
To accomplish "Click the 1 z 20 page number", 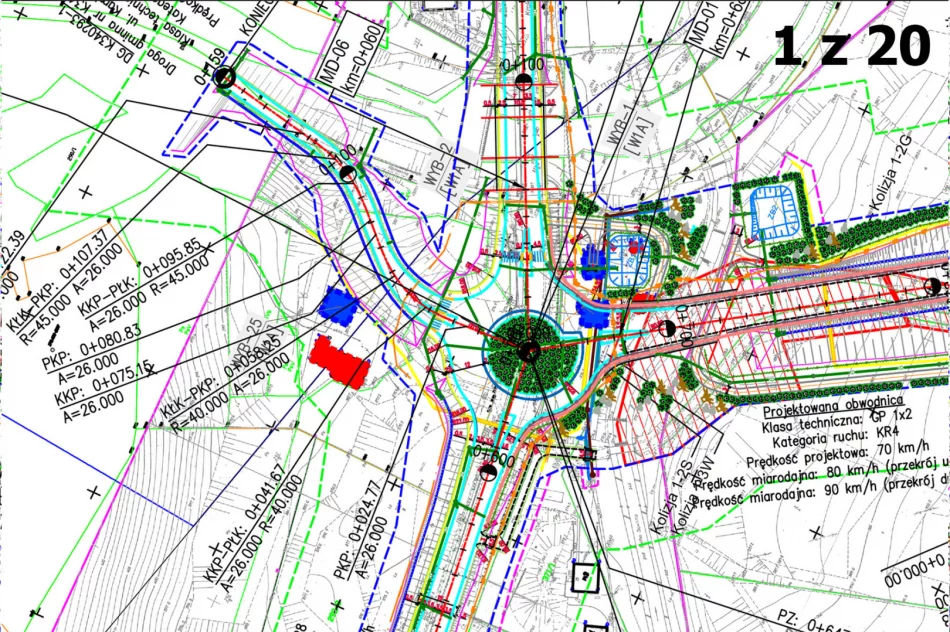I will point(852,45).
